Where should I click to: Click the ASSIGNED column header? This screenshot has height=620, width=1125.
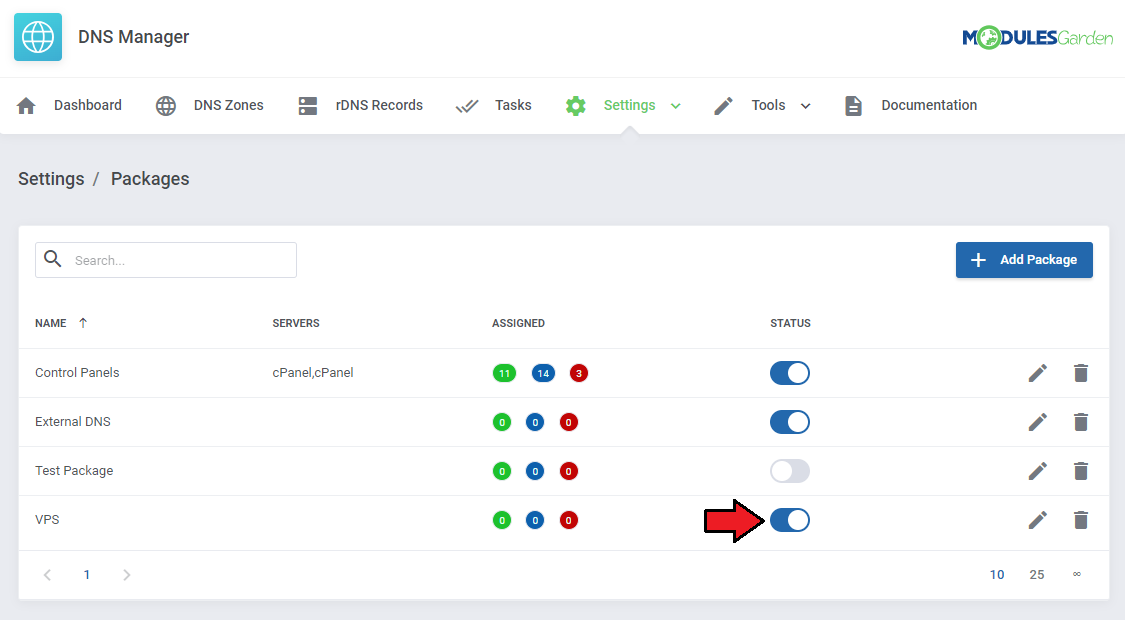pyautogui.click(x=518, y=323)
